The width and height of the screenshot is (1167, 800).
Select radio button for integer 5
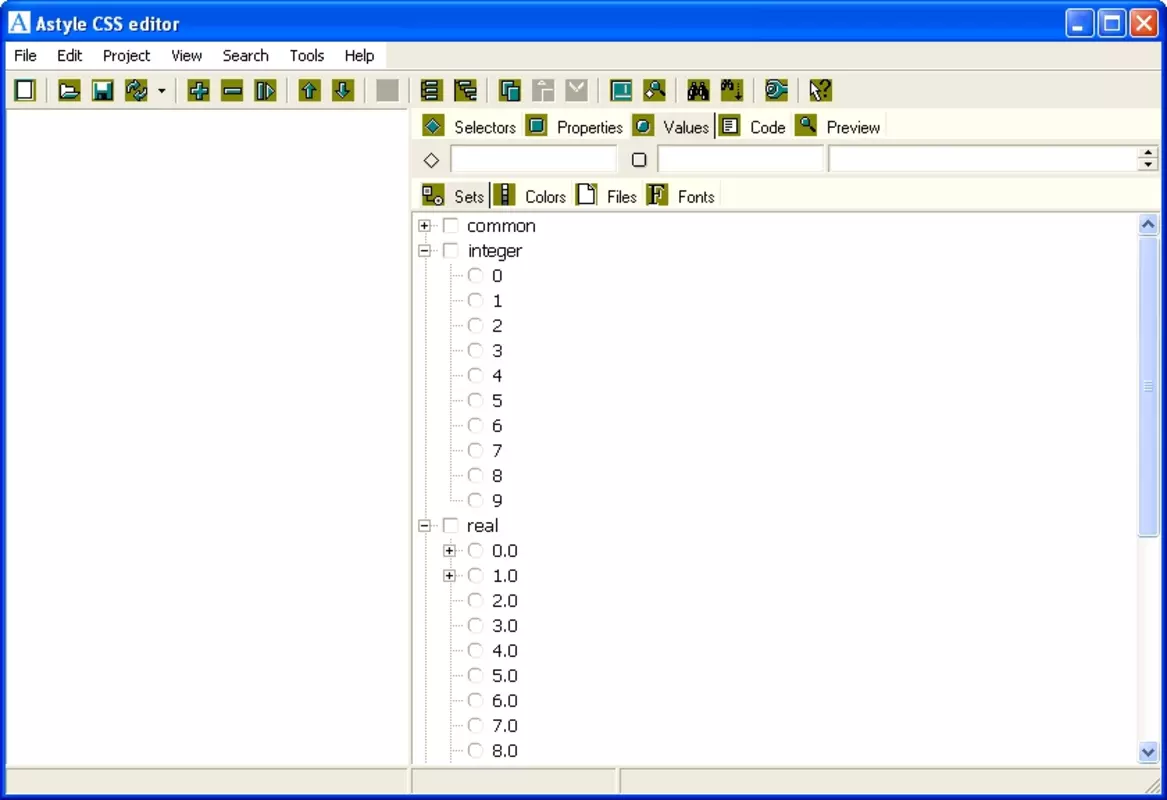(x=476, y=400)
